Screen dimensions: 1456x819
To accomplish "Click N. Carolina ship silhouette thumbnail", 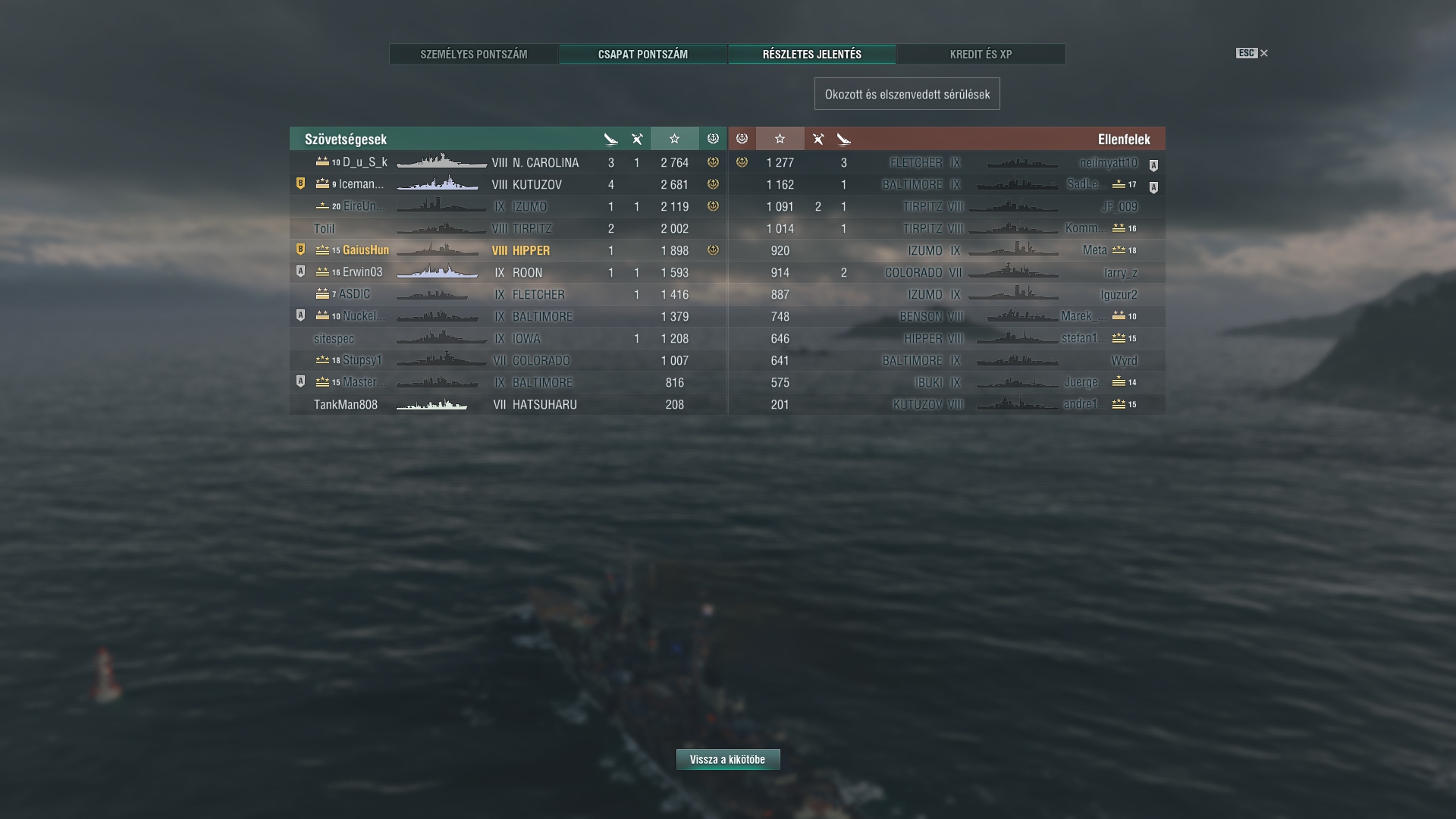I will [441, 162].
